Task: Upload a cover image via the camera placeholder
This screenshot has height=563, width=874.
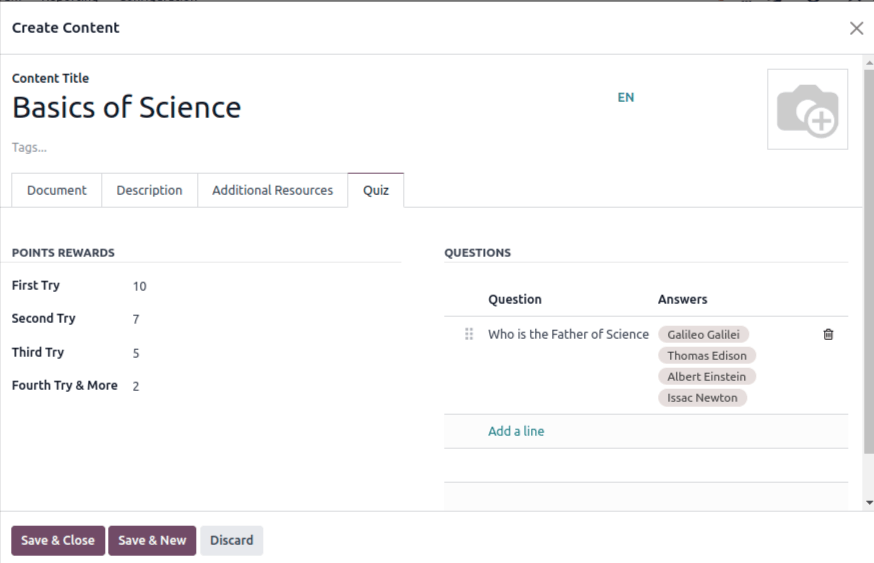Action: point(807,109)
